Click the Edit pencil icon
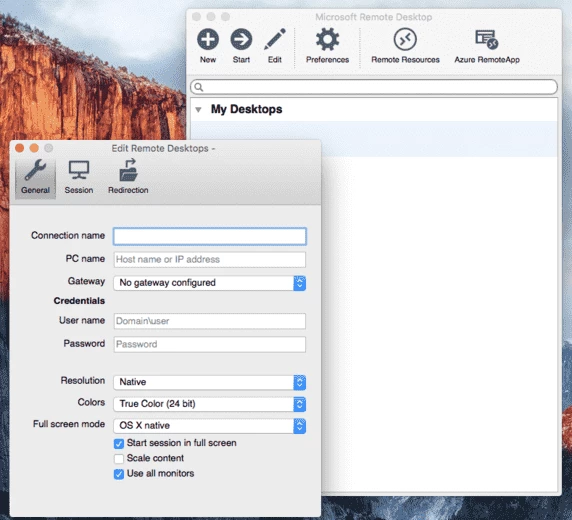 click(274, 39)
